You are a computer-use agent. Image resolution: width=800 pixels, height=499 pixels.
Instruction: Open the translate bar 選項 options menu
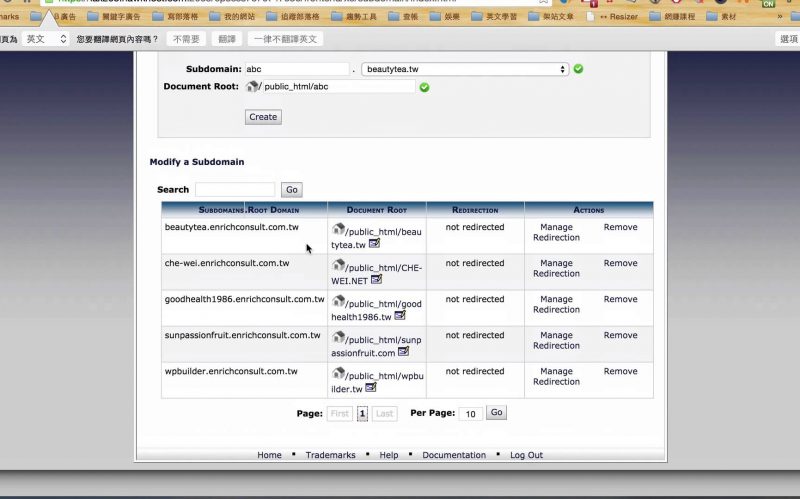pyautogui.click(x=788, y=39)
